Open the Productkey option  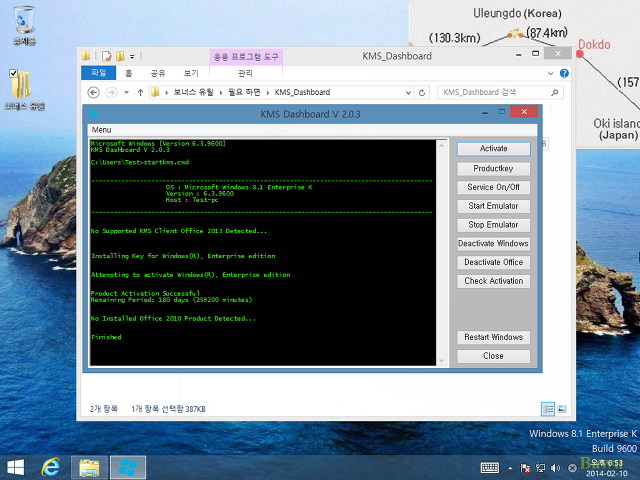point(493,169)
